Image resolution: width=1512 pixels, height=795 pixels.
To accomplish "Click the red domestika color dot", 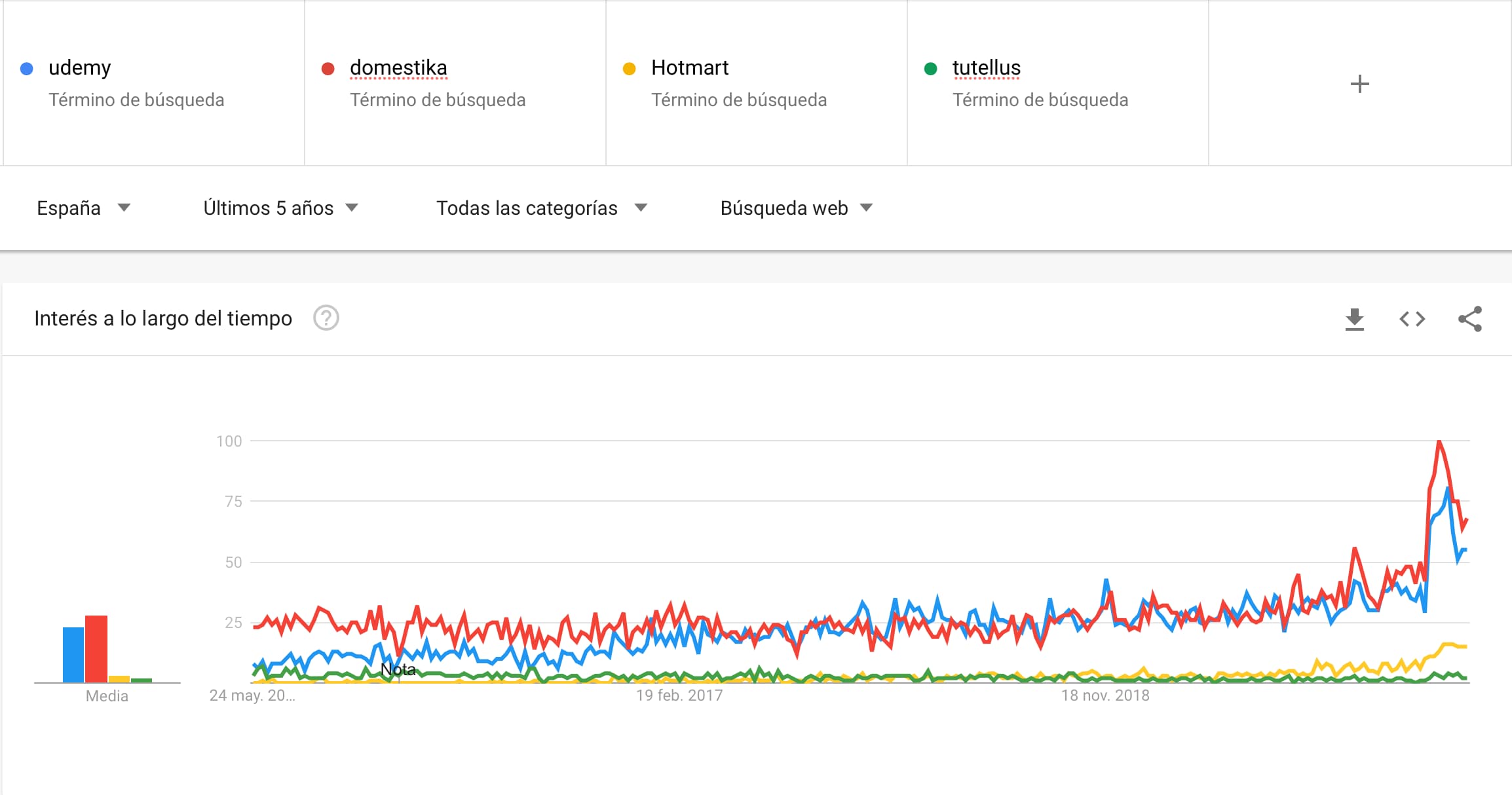I will coord(328,69).
